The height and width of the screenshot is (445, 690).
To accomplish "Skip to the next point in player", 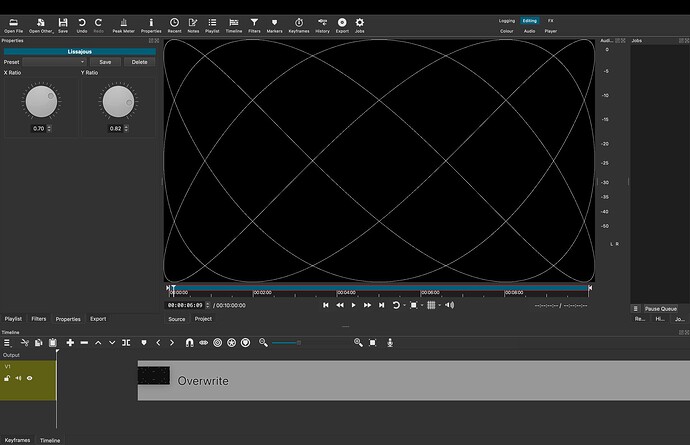I will [382, 305].
